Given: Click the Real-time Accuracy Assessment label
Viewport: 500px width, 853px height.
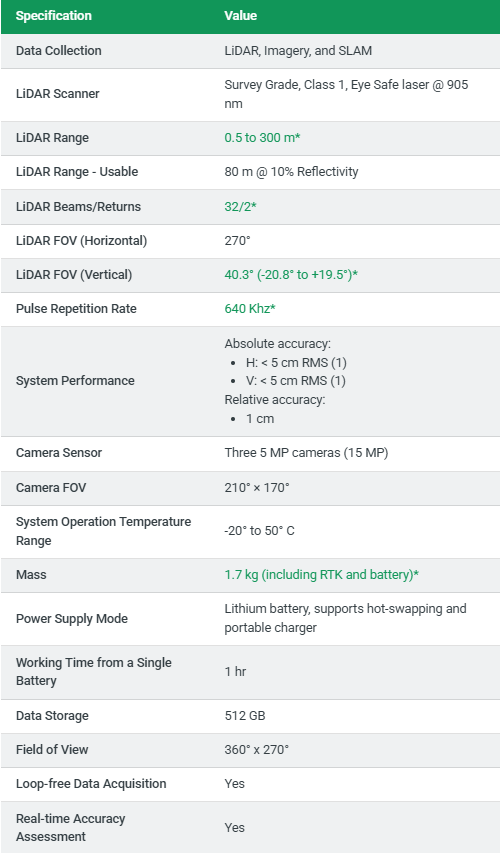Looking at the screenshot, I should (71, 827).
